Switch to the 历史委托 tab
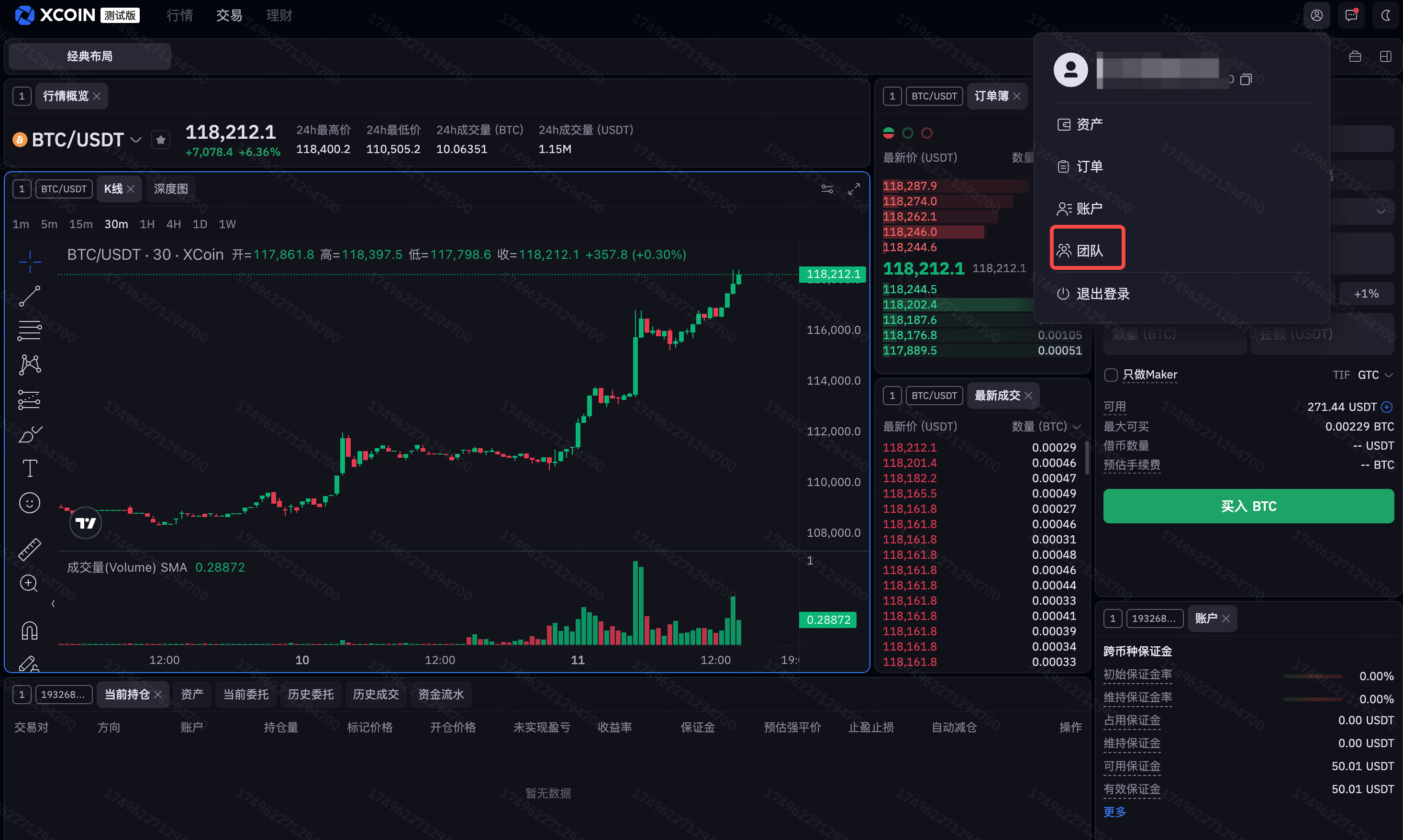 coord(310,695)
